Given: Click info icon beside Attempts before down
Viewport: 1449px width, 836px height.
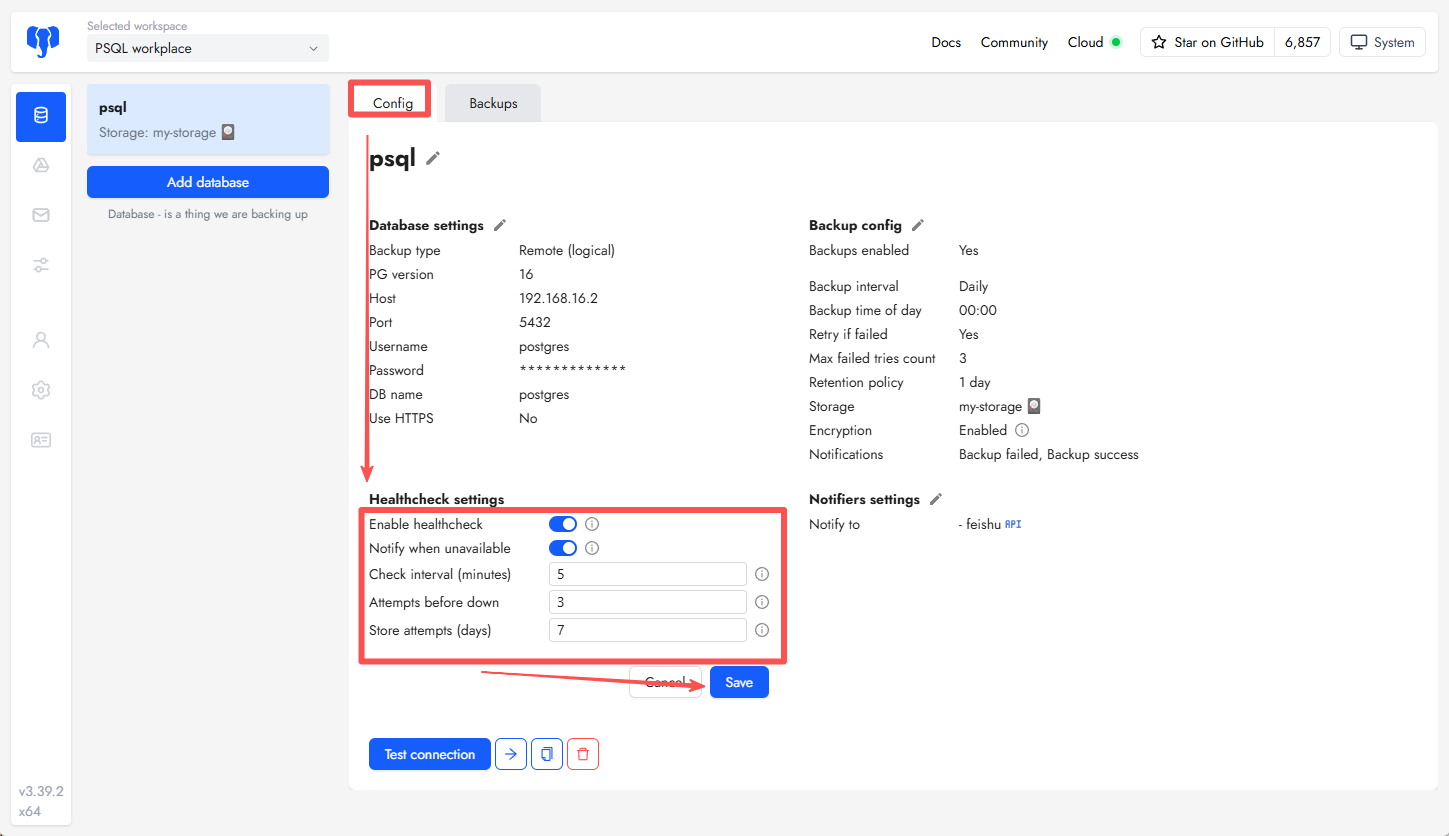Looking at the screenshot, I should click(x=762, y=602).
